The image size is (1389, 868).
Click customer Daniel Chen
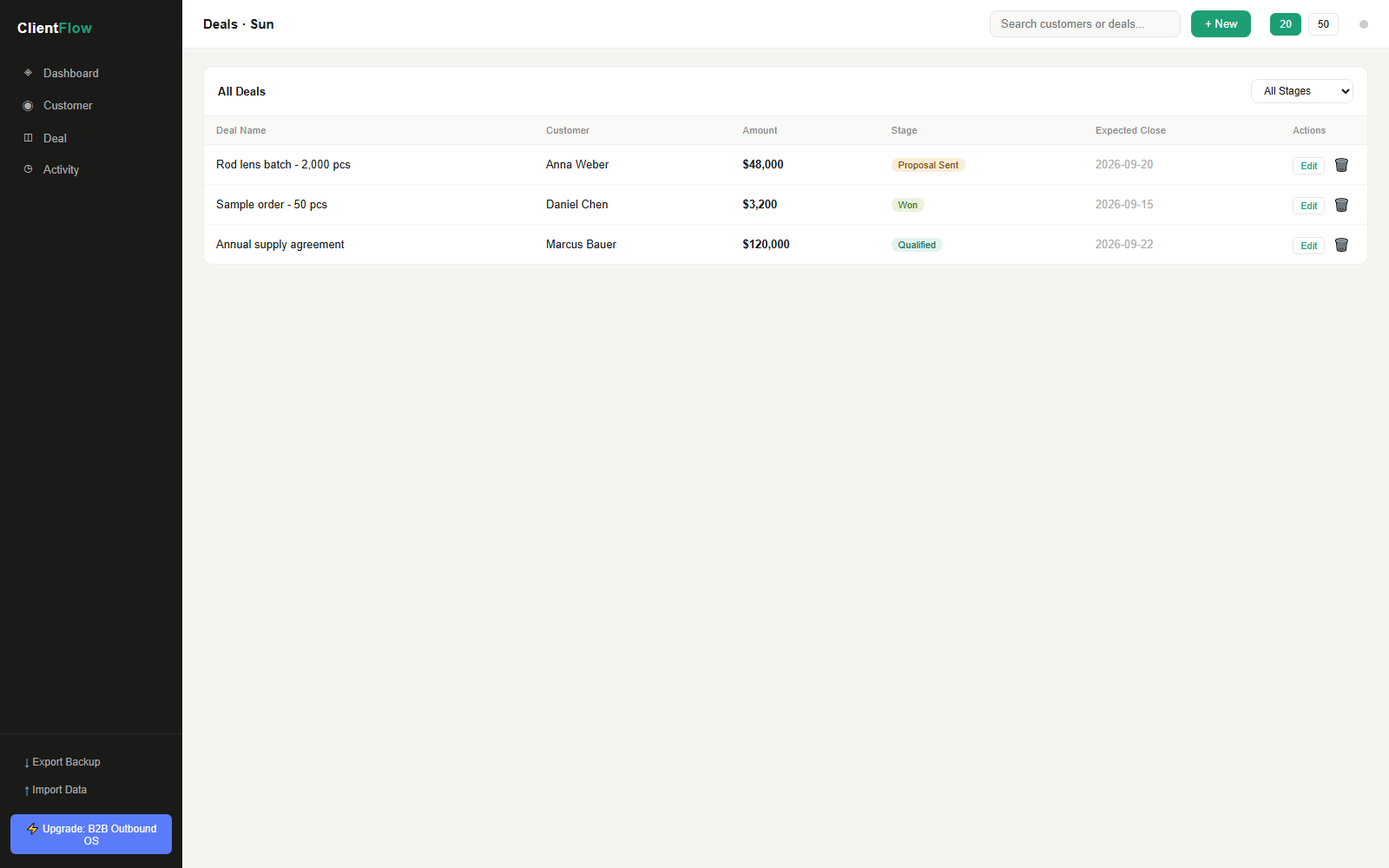click(x=577, y=204)
